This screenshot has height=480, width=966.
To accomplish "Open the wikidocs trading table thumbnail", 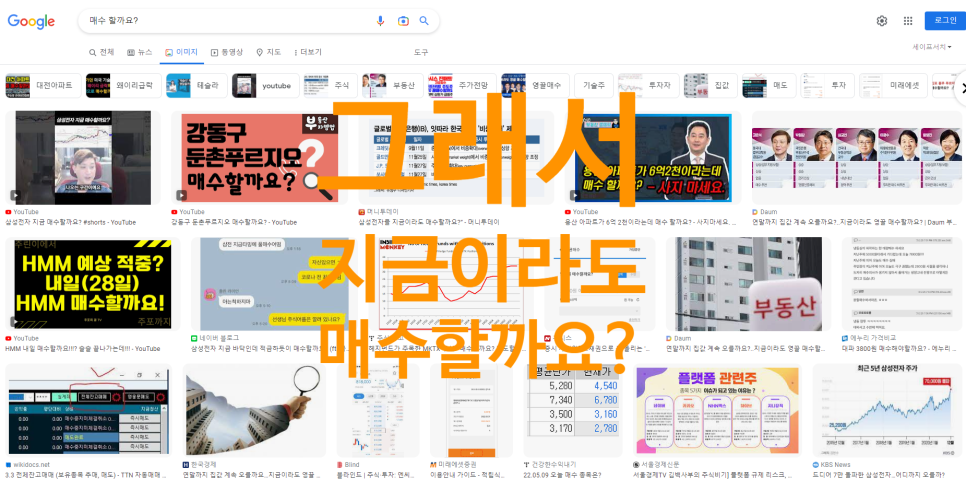I will (87, 410).
